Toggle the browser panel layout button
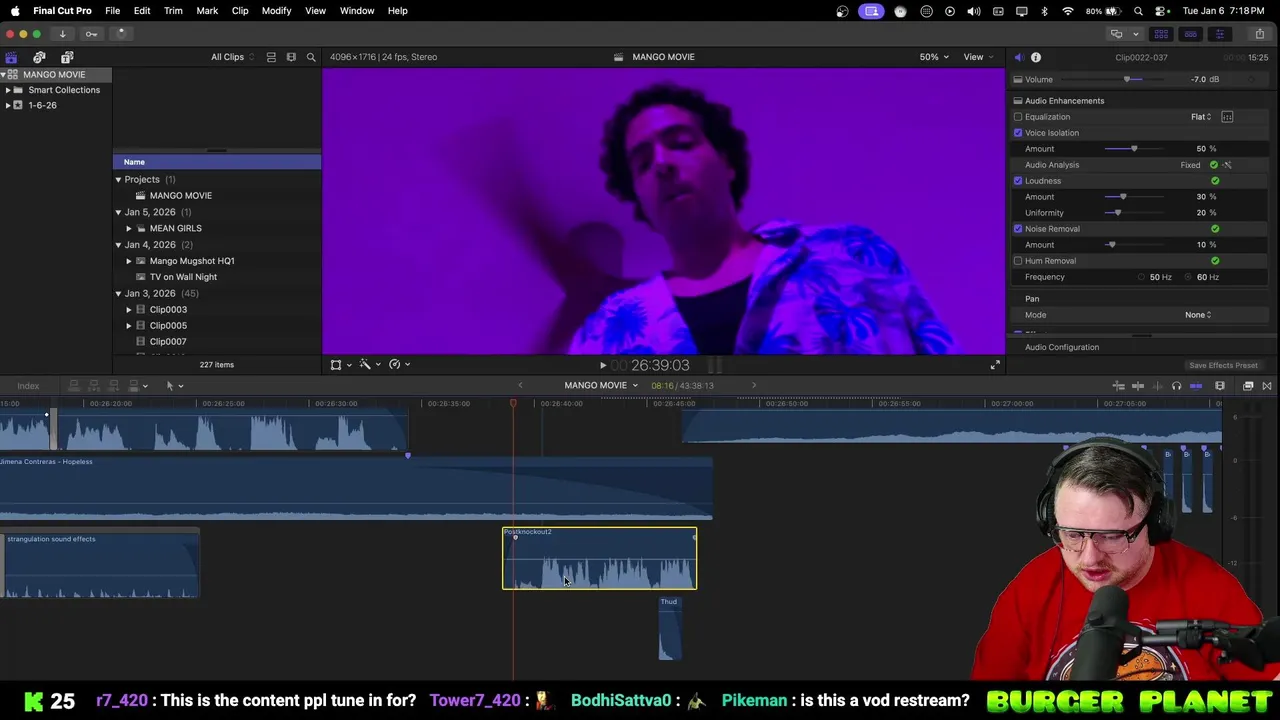Screen dimensions: 1280x720 [x=1162, y=34]
